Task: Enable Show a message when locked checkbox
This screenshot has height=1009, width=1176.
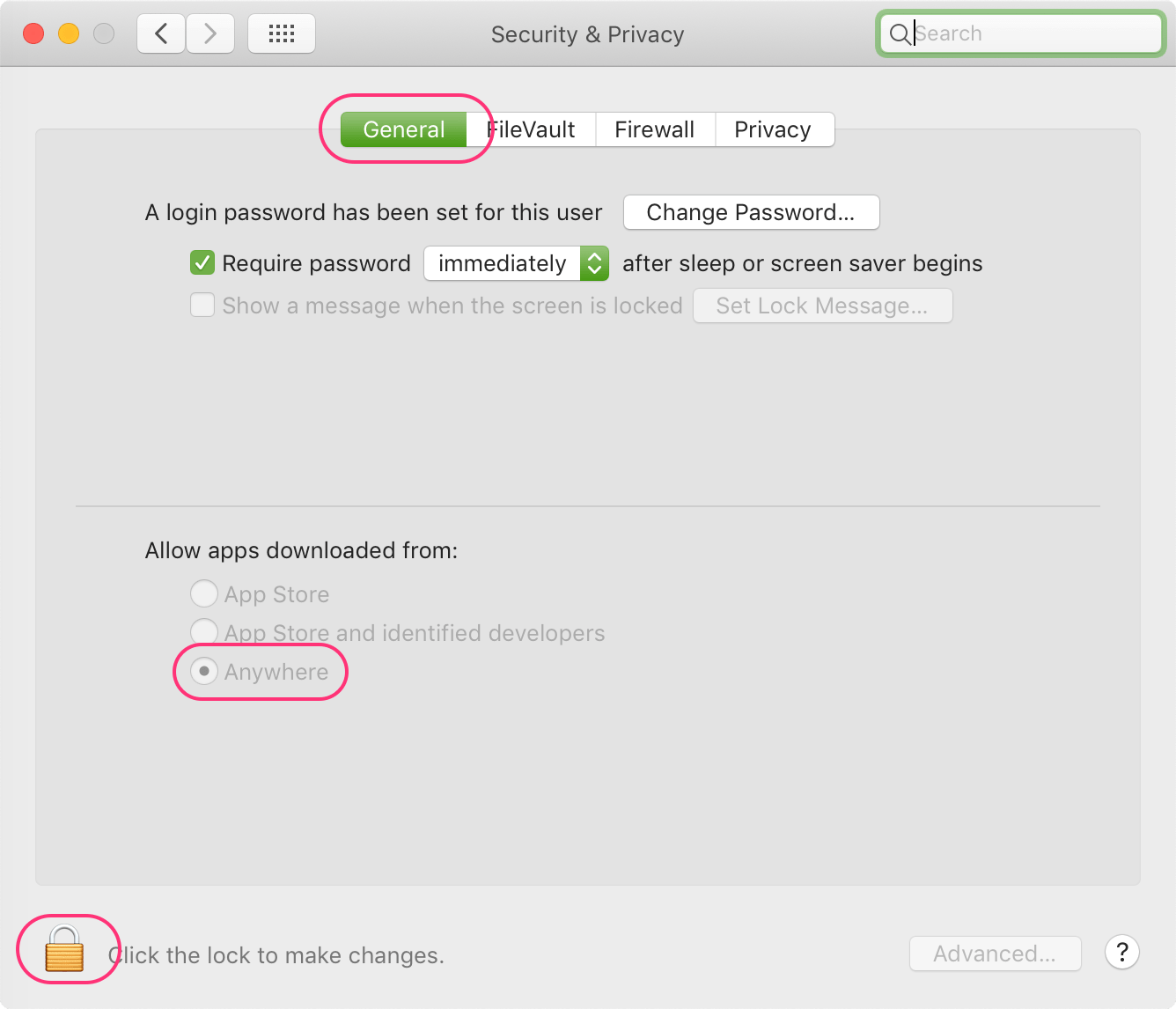Action: coord(202,306)
